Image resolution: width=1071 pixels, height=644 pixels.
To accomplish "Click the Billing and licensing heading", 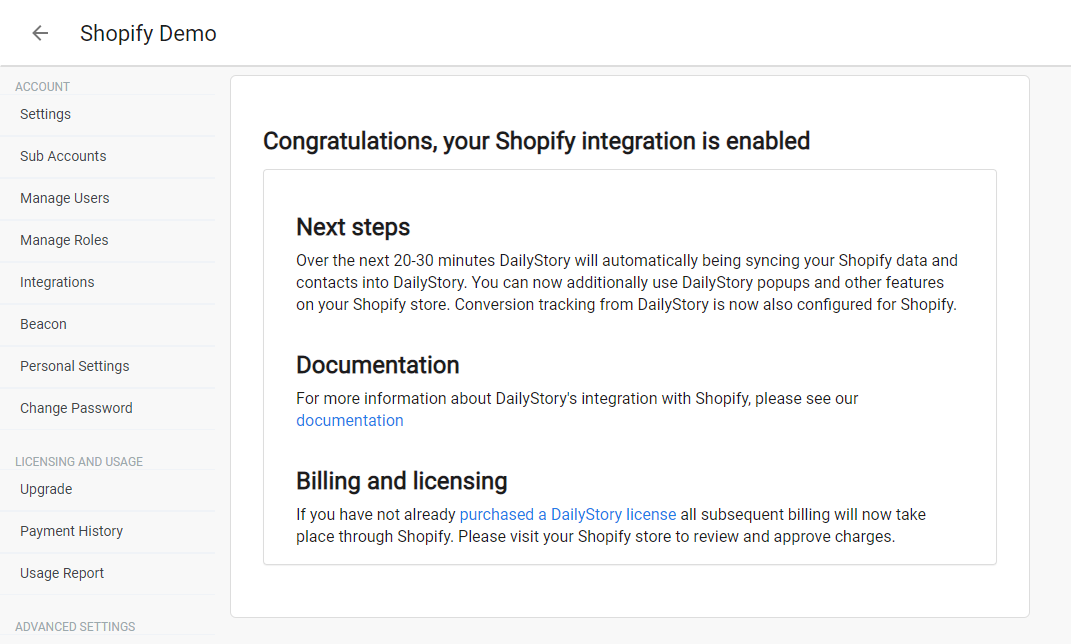I will [402, 481].
